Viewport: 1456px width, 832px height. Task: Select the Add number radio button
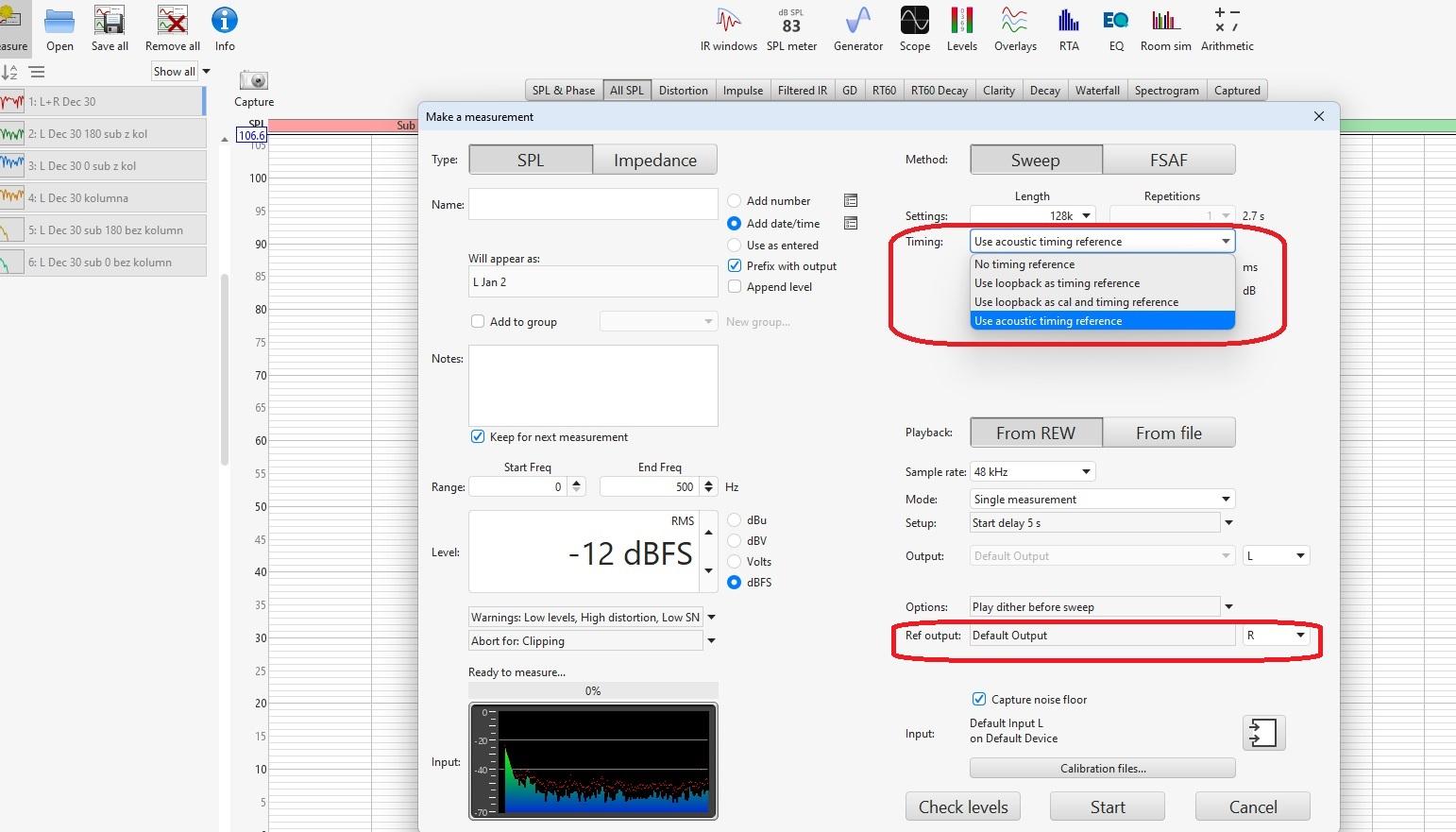(735, 201)
